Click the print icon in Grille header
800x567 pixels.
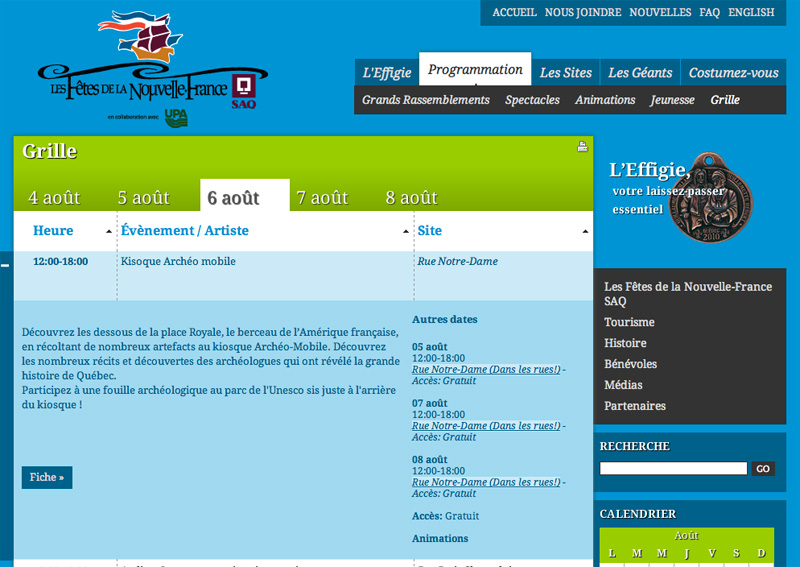pos(582,147)
